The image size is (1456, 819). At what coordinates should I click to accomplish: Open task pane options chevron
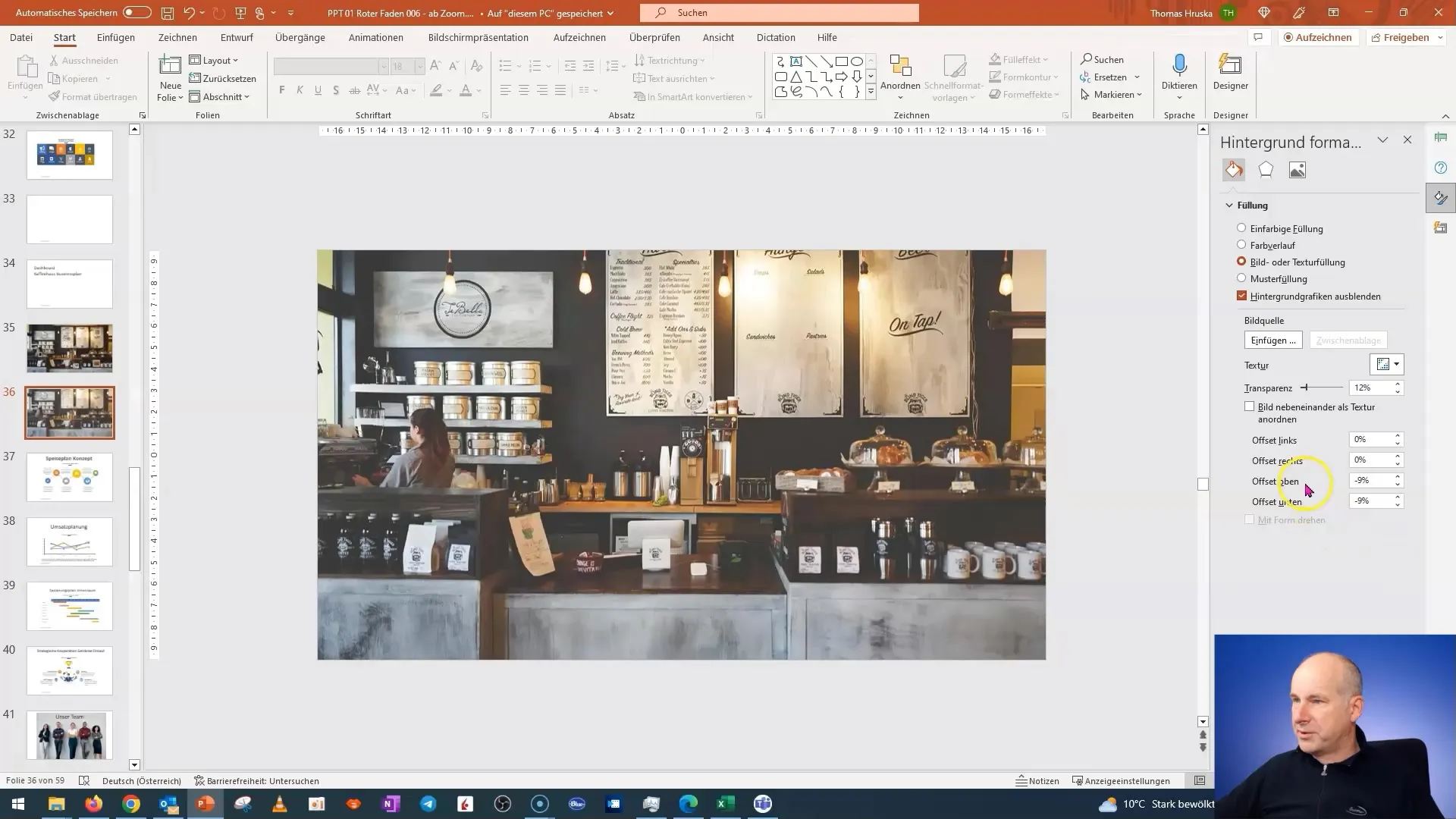click(x=1383, y=140)
